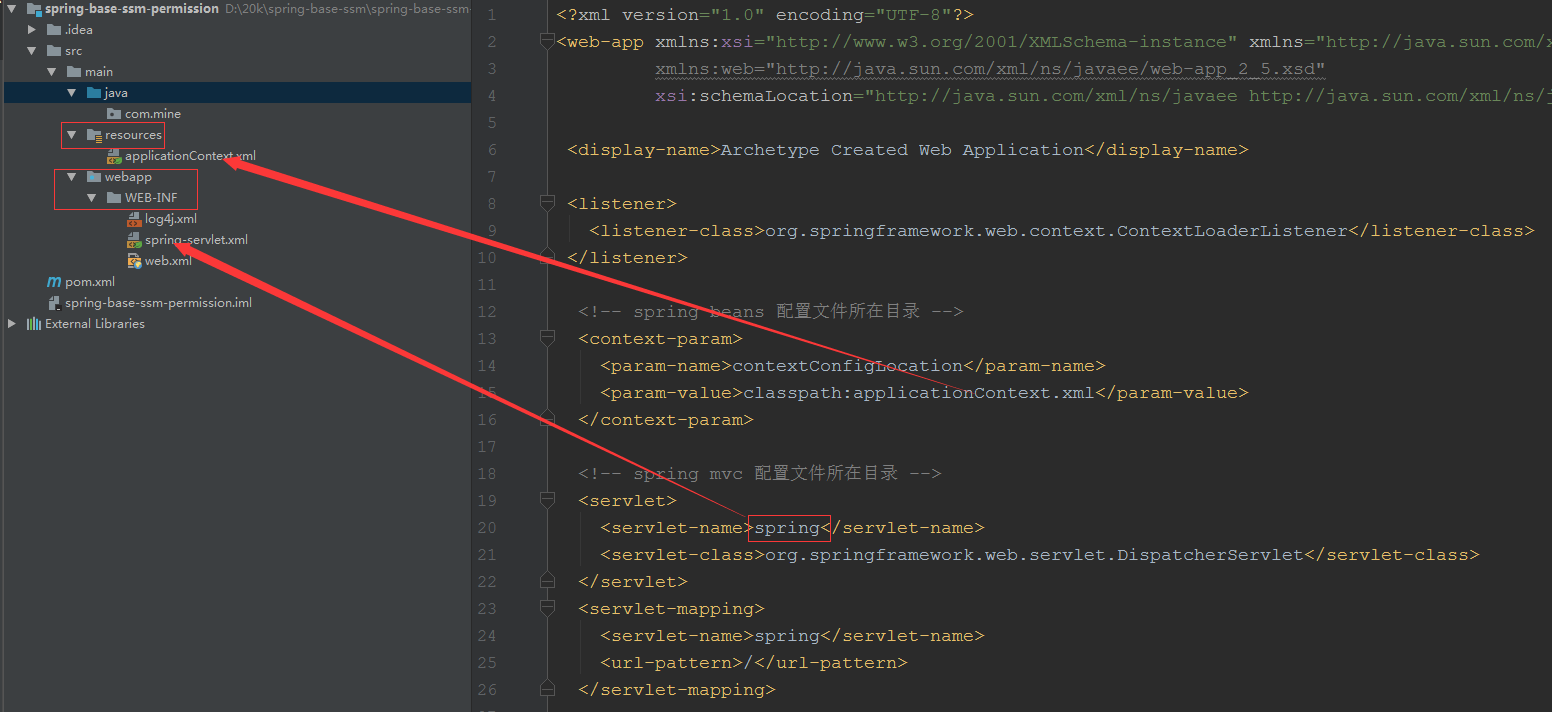Collapse the main folder arrow
The width and height of the screenshot is (1552, 712).
tap(51, 72)
